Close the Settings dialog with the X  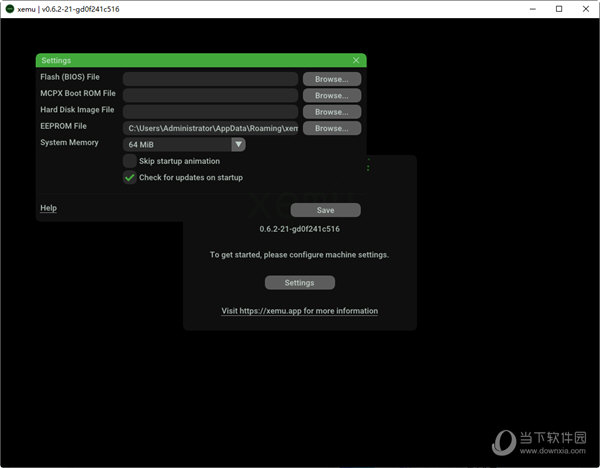tap(356, 60)
